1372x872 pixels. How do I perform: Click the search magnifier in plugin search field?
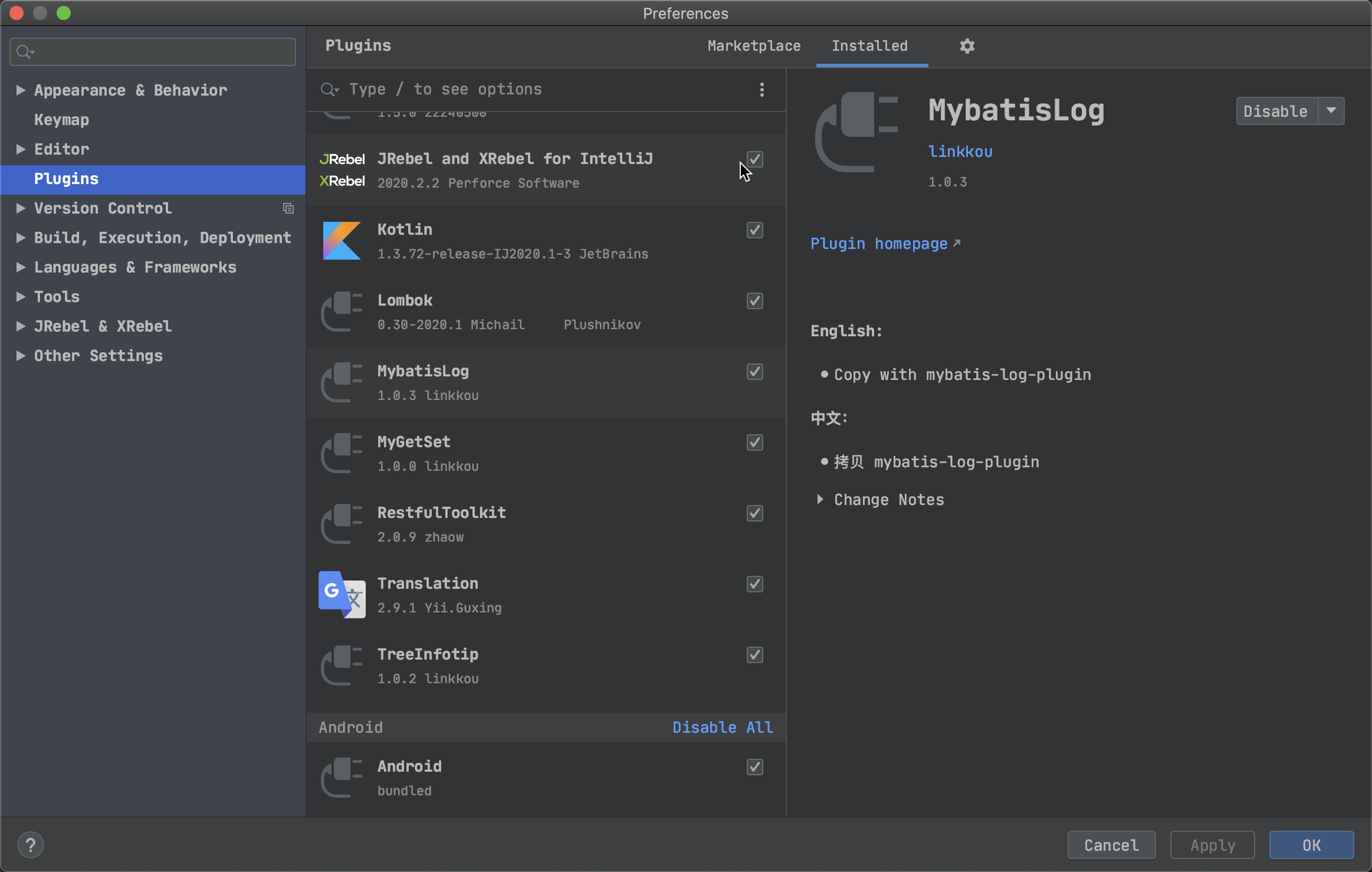pyautogui.click(x=330, y=90)
